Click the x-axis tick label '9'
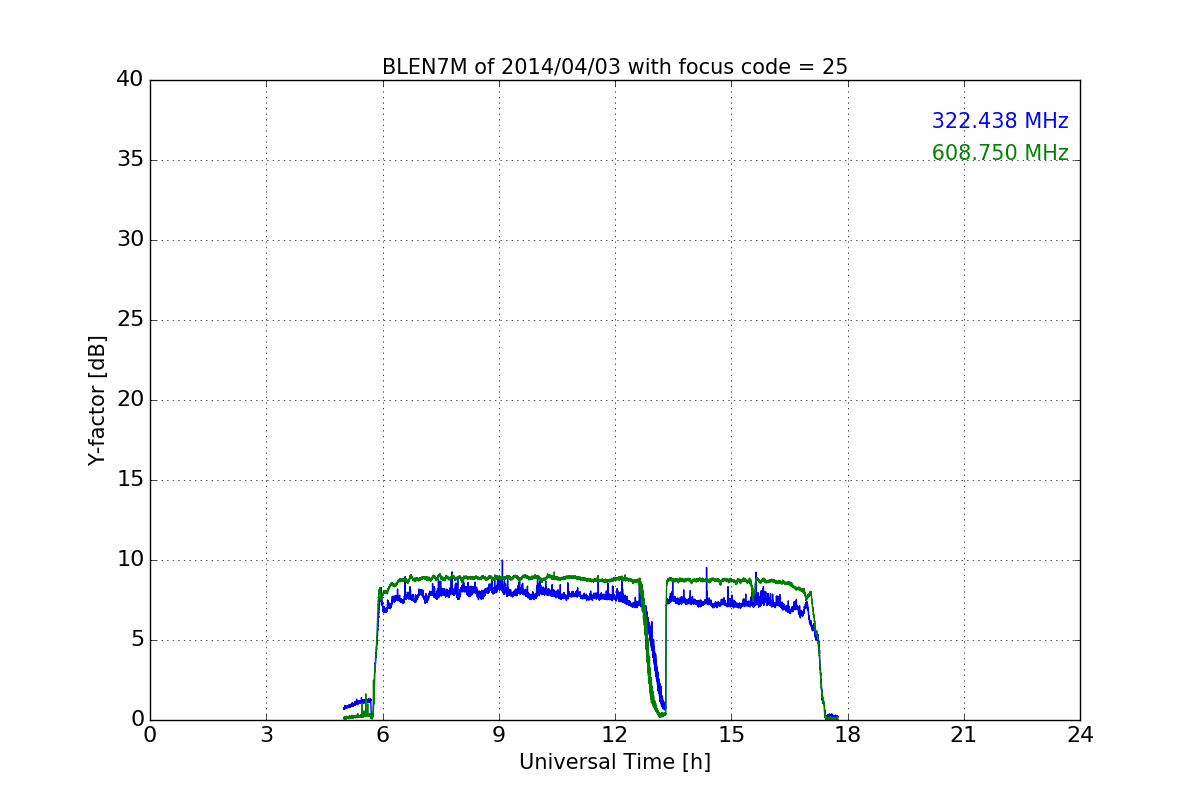Screen dimensions: 1200x800 [499, 735]
